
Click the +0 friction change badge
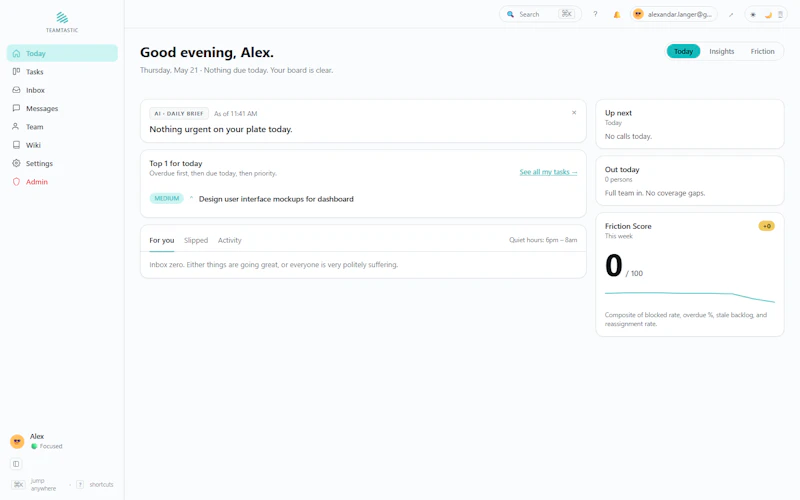[x=766, y=226]
